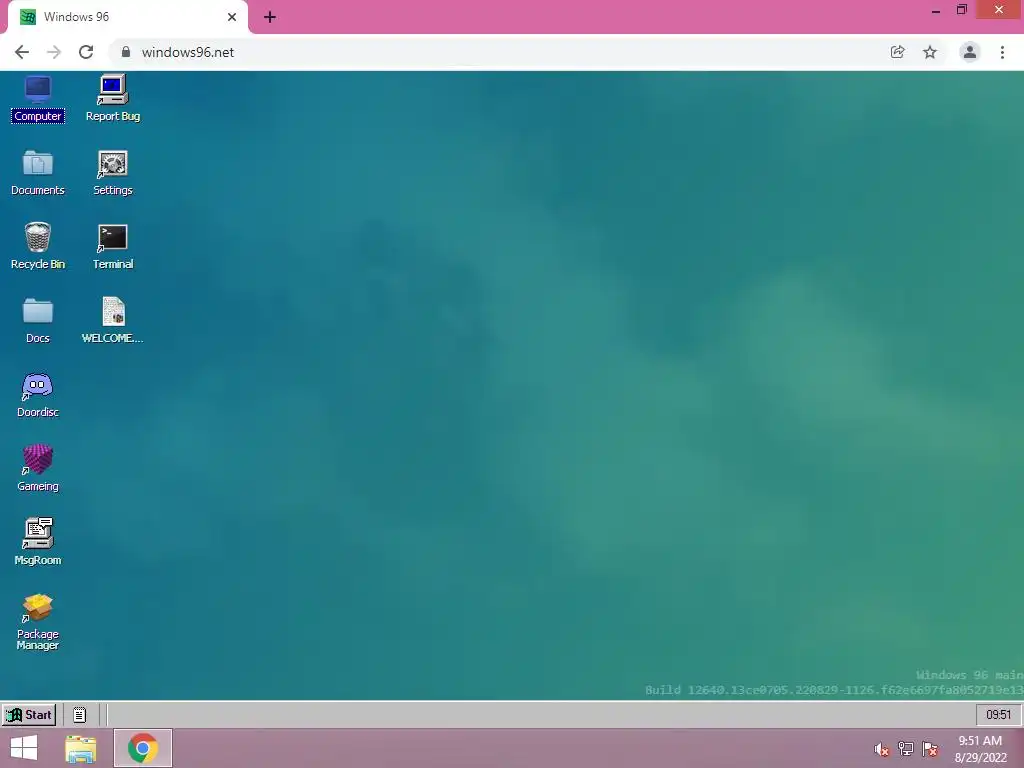Share this page icon
Screen dimensions: 1024x768
[x=898, y=52]
